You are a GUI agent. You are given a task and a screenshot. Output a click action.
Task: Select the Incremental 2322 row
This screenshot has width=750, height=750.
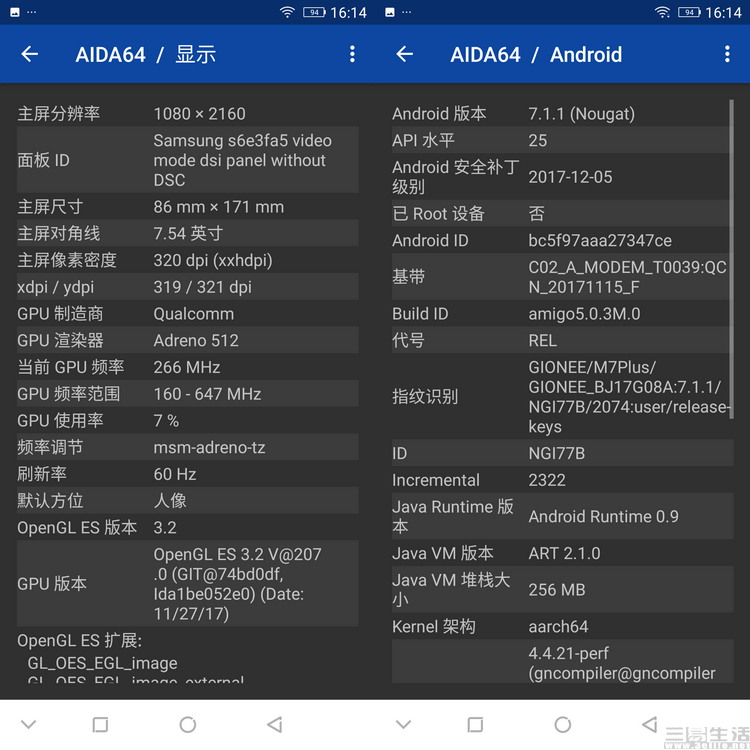click(x=562, y=480)
